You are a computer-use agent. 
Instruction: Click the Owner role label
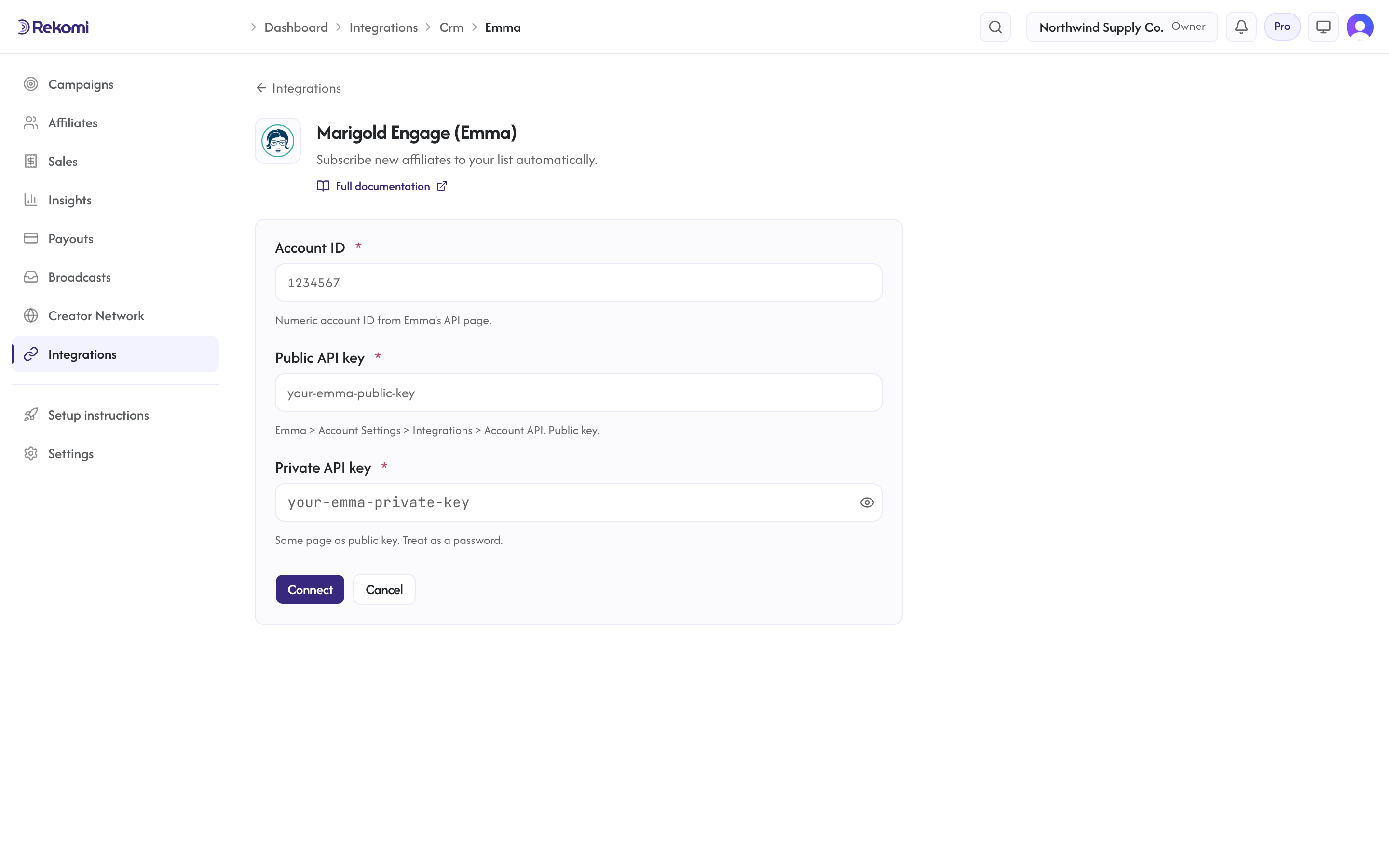coord(1188,27)
